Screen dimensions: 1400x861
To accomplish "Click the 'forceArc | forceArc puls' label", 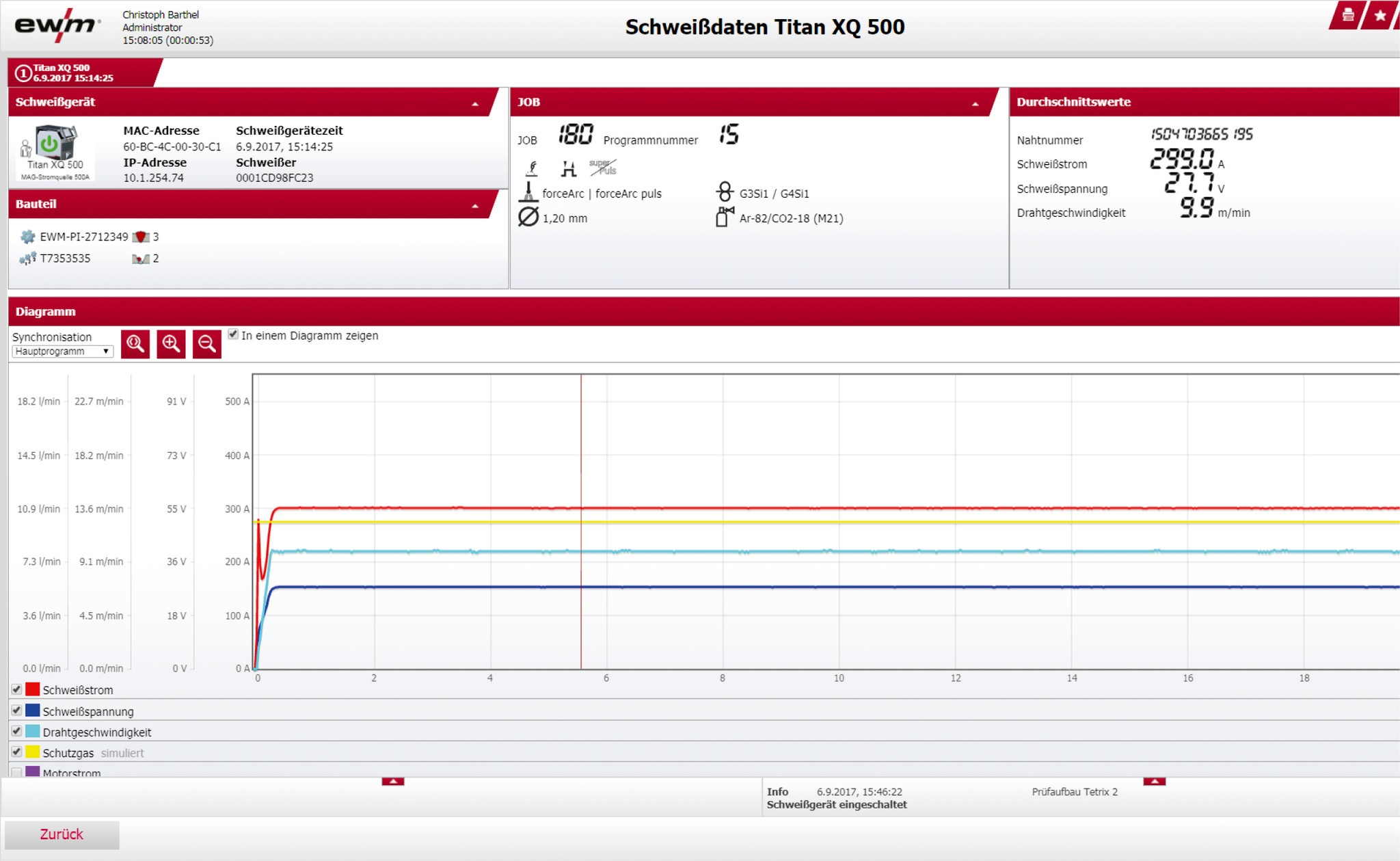I will [x=602, y=194].
